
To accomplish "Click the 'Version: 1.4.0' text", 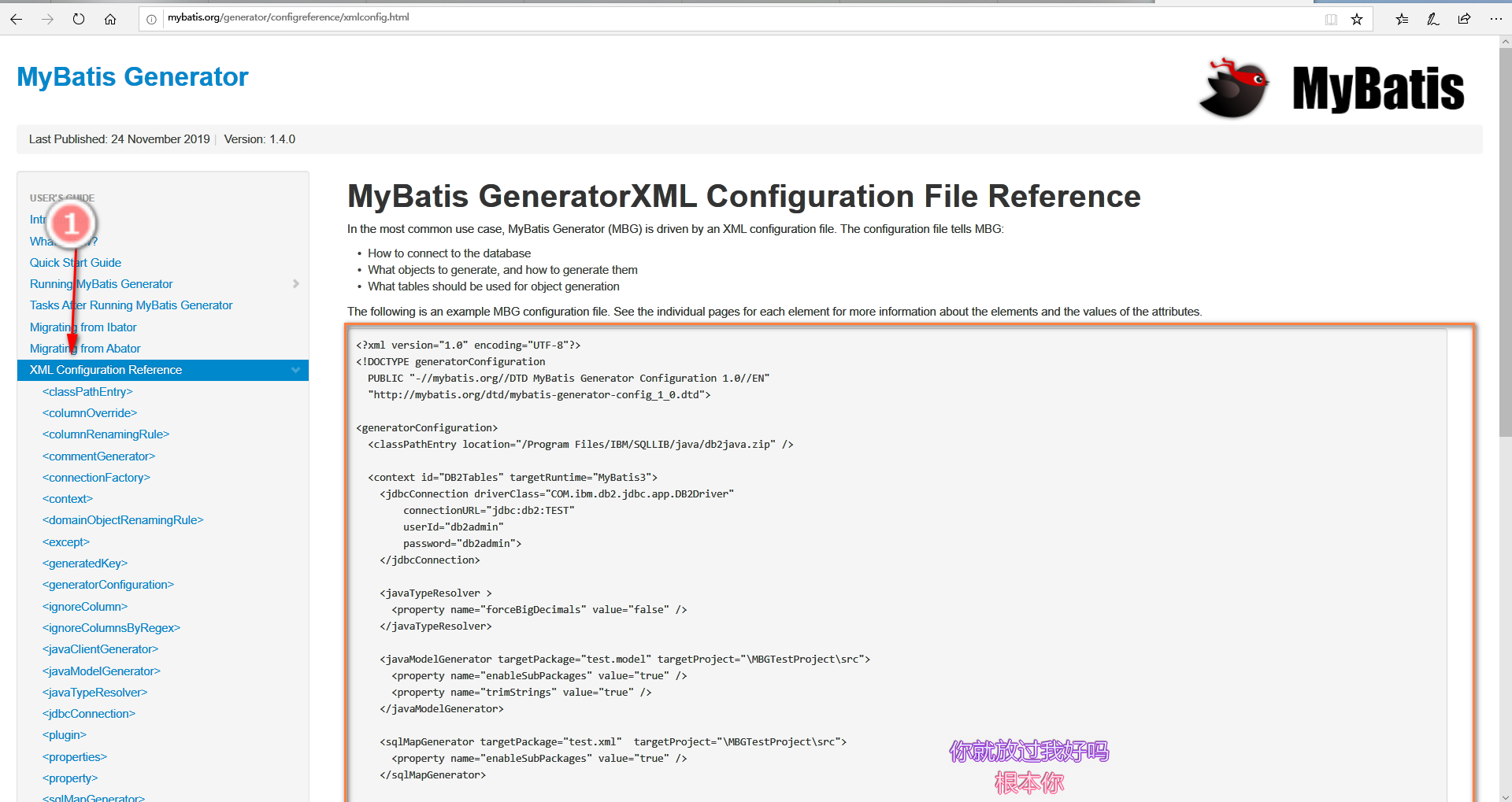I will 260,139.
